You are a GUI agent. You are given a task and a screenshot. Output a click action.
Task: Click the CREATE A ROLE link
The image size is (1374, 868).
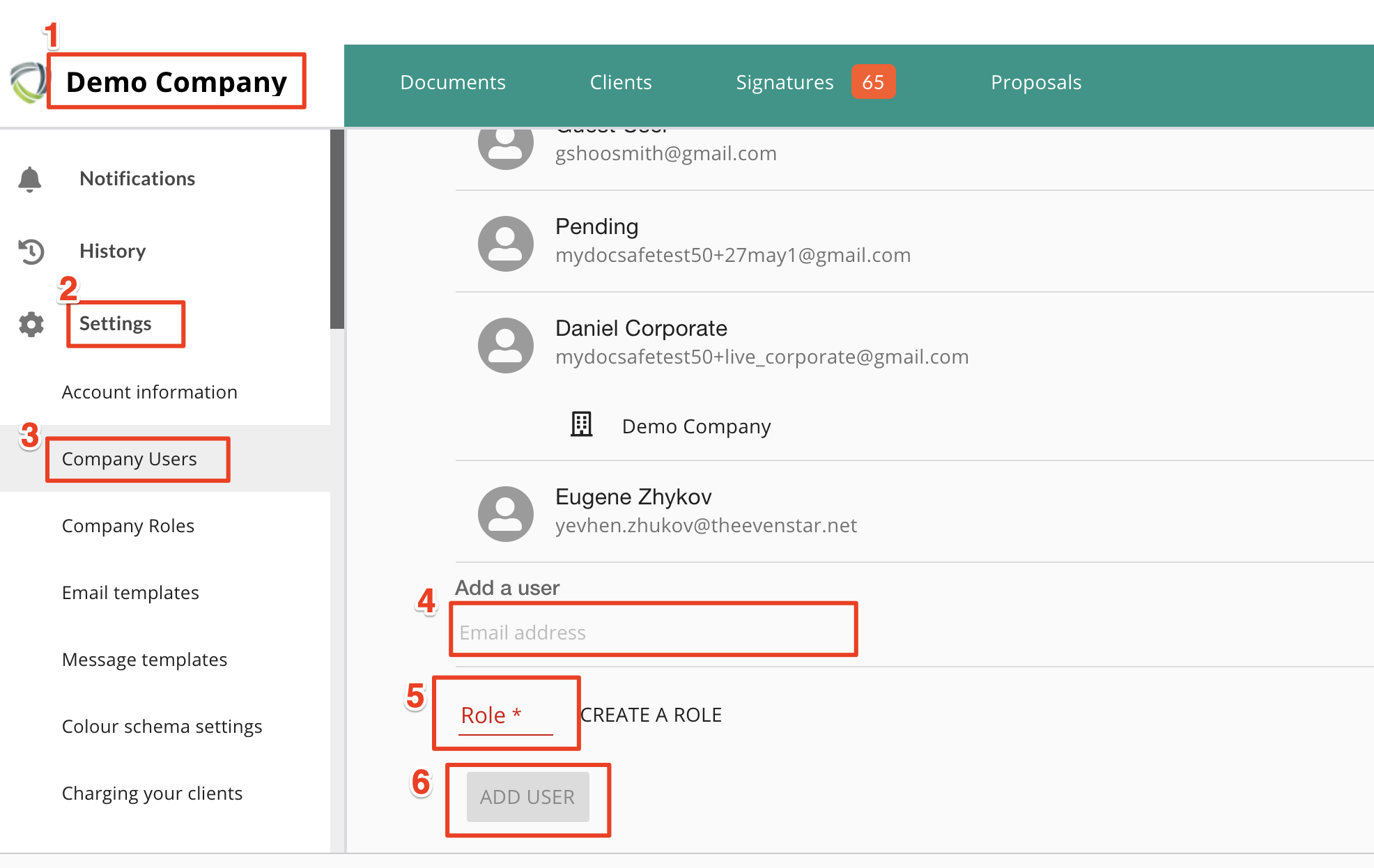pos(651,715)
